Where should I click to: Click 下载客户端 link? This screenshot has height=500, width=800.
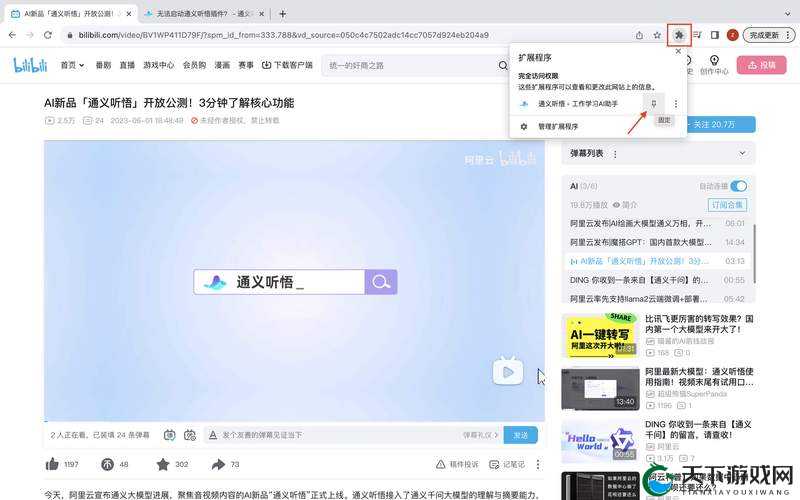coord(287,65)
